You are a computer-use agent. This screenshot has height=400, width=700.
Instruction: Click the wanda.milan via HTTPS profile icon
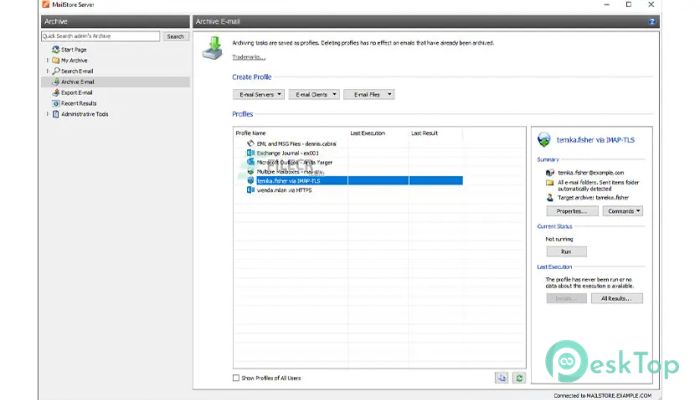click(x=250, y=190)
